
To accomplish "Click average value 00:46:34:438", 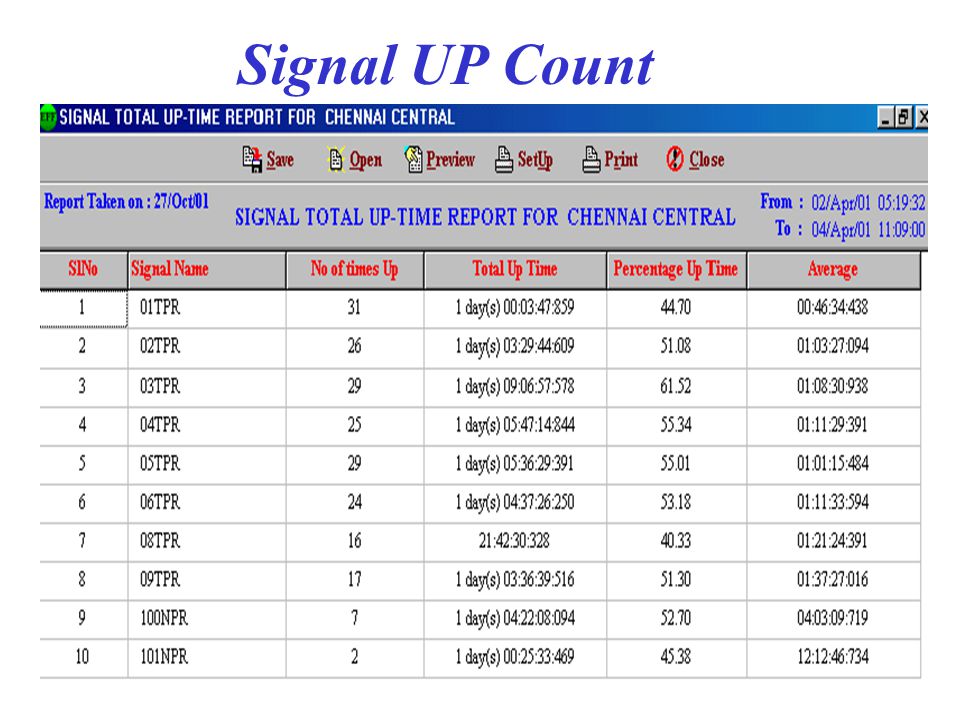I will click(833, 307).
